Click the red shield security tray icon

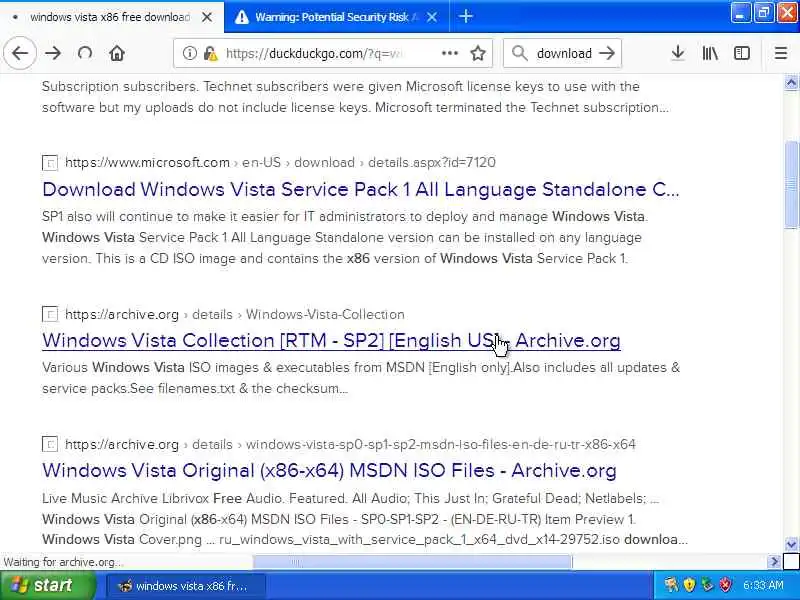725,585
